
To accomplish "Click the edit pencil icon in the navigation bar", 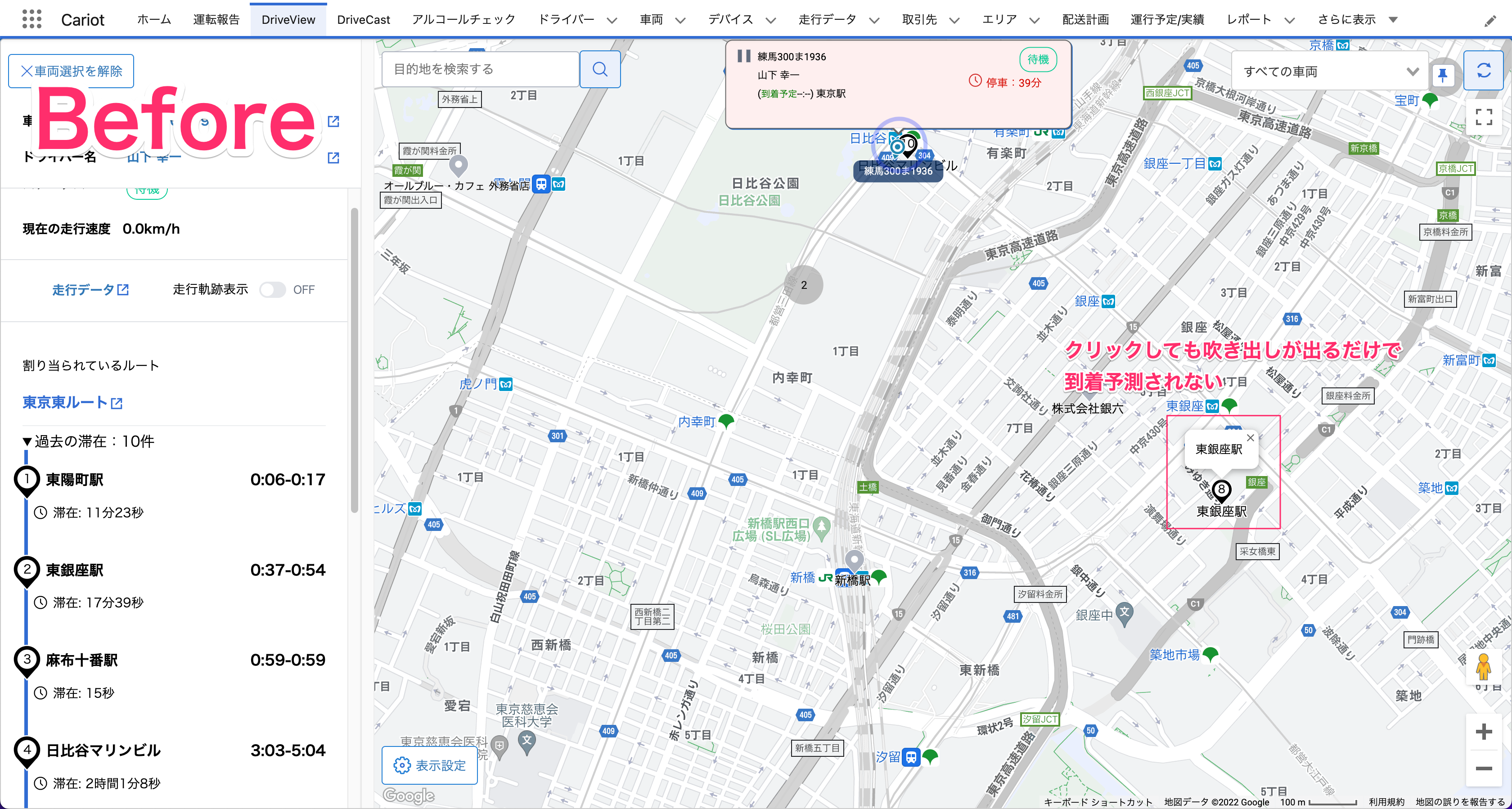I will tap(1489, 21).
